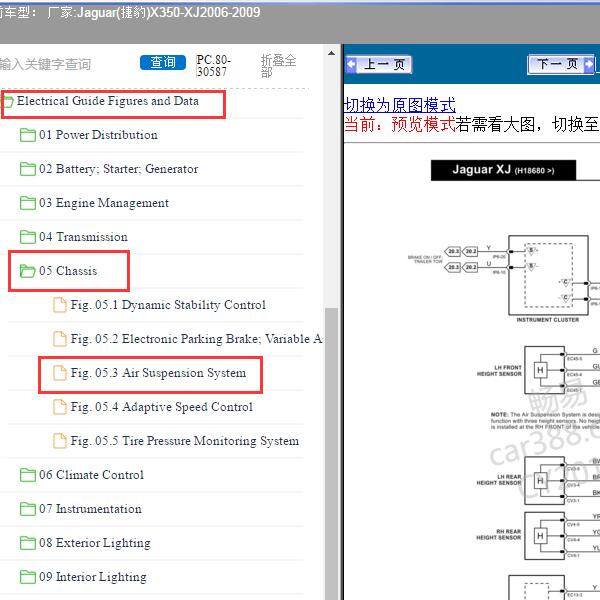Click the RH Rear Height Sensor block

click(545, 536)
